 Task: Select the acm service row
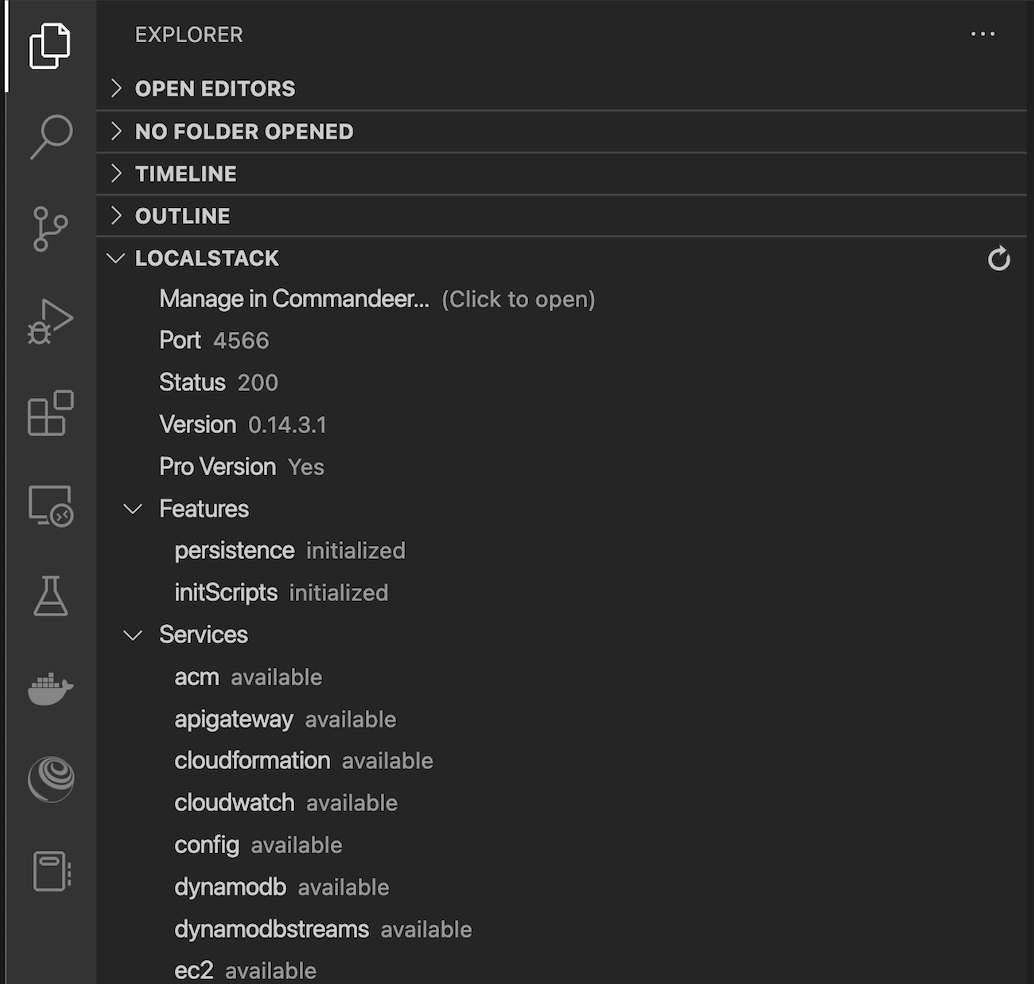561,677
